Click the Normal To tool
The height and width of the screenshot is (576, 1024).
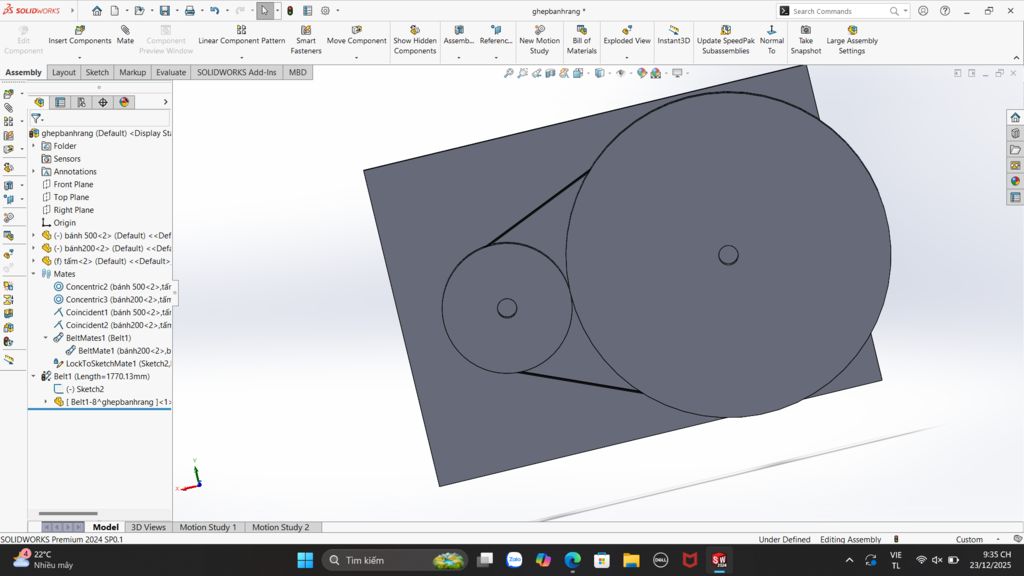pyautogui.click(x=771, y=40)
